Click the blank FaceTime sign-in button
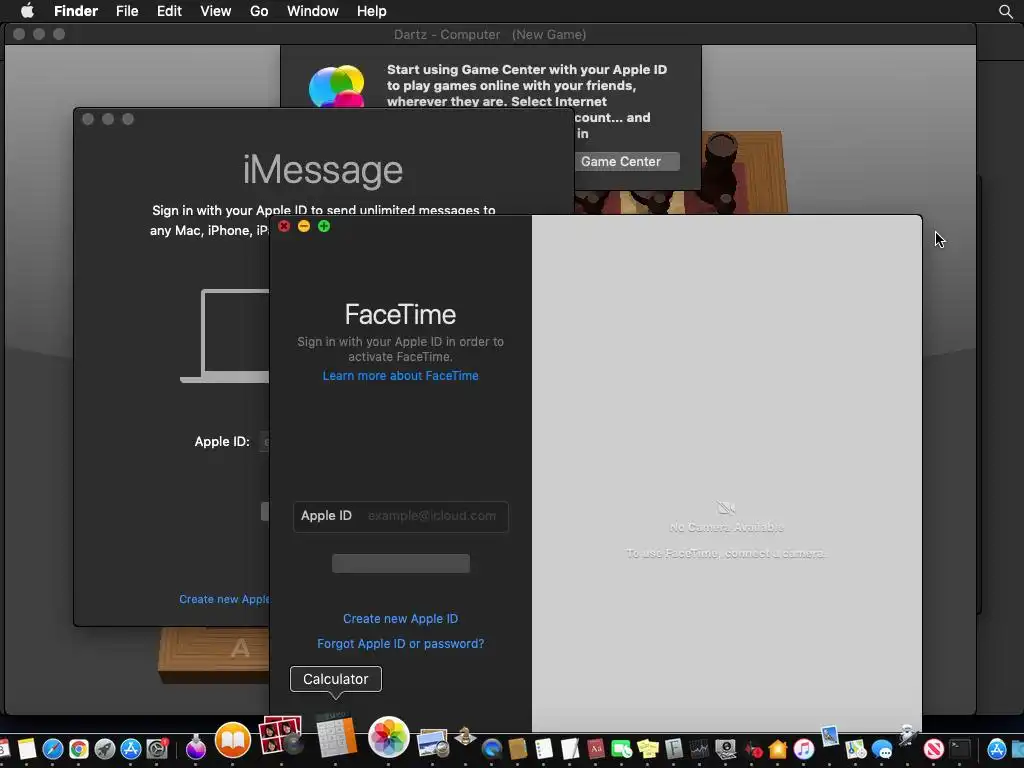The image size is (1024, 768). [x=400, y=563]
